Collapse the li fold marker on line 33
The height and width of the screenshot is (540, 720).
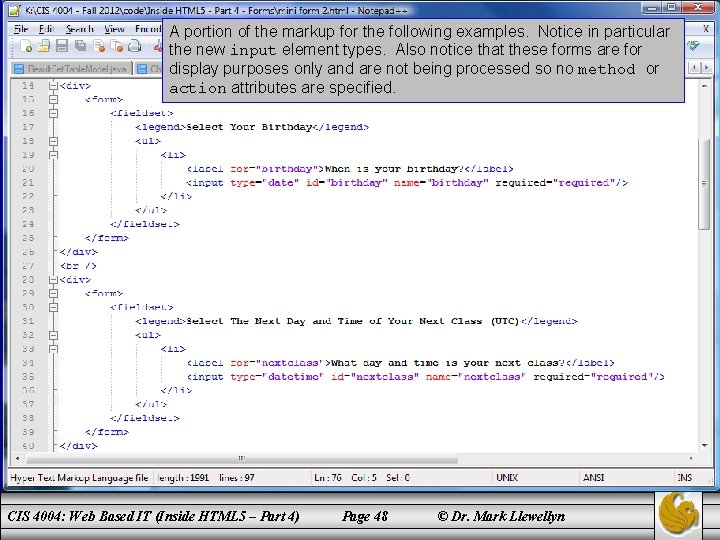pos(53,349)
